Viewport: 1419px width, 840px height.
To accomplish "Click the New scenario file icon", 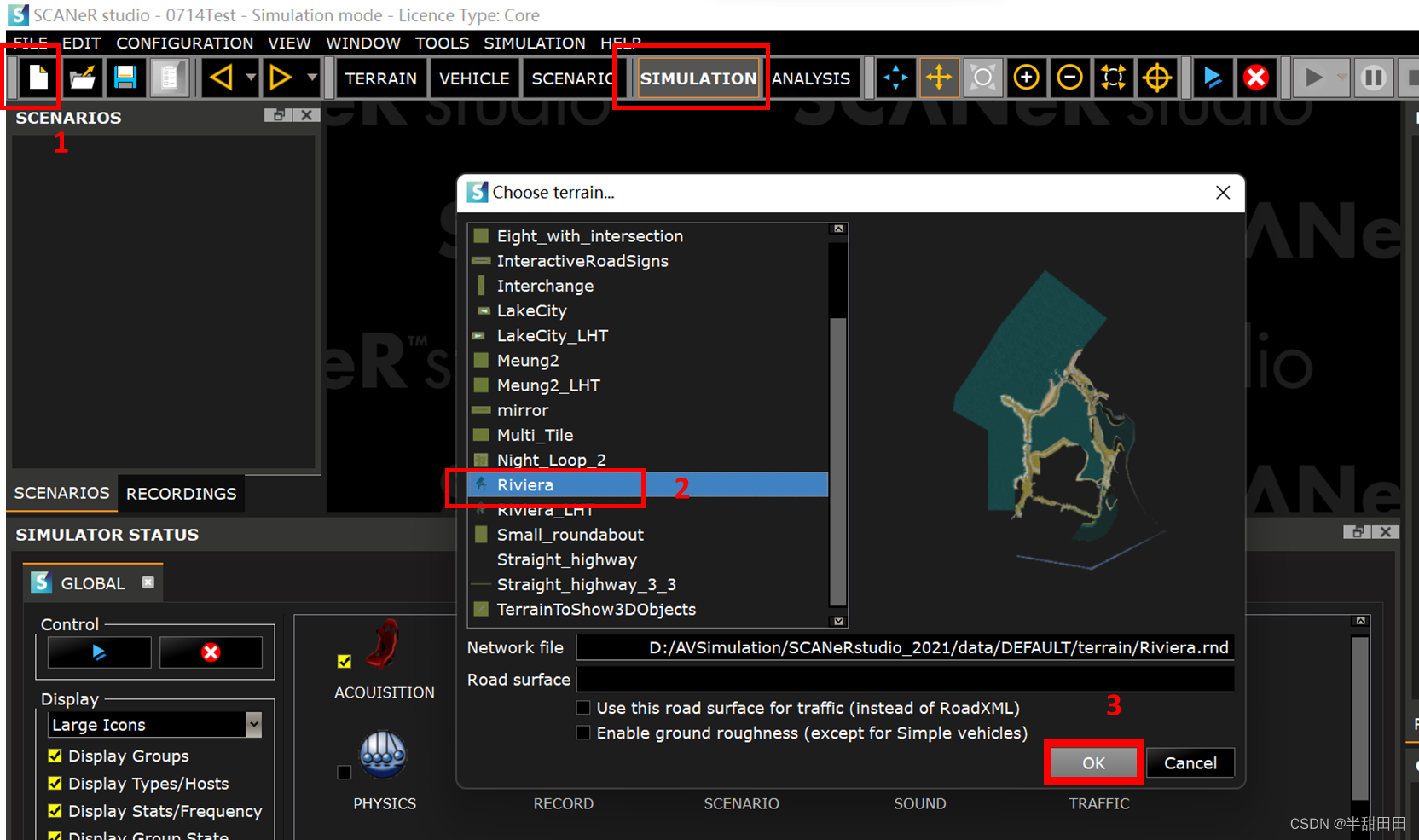I will pos(38,78).
